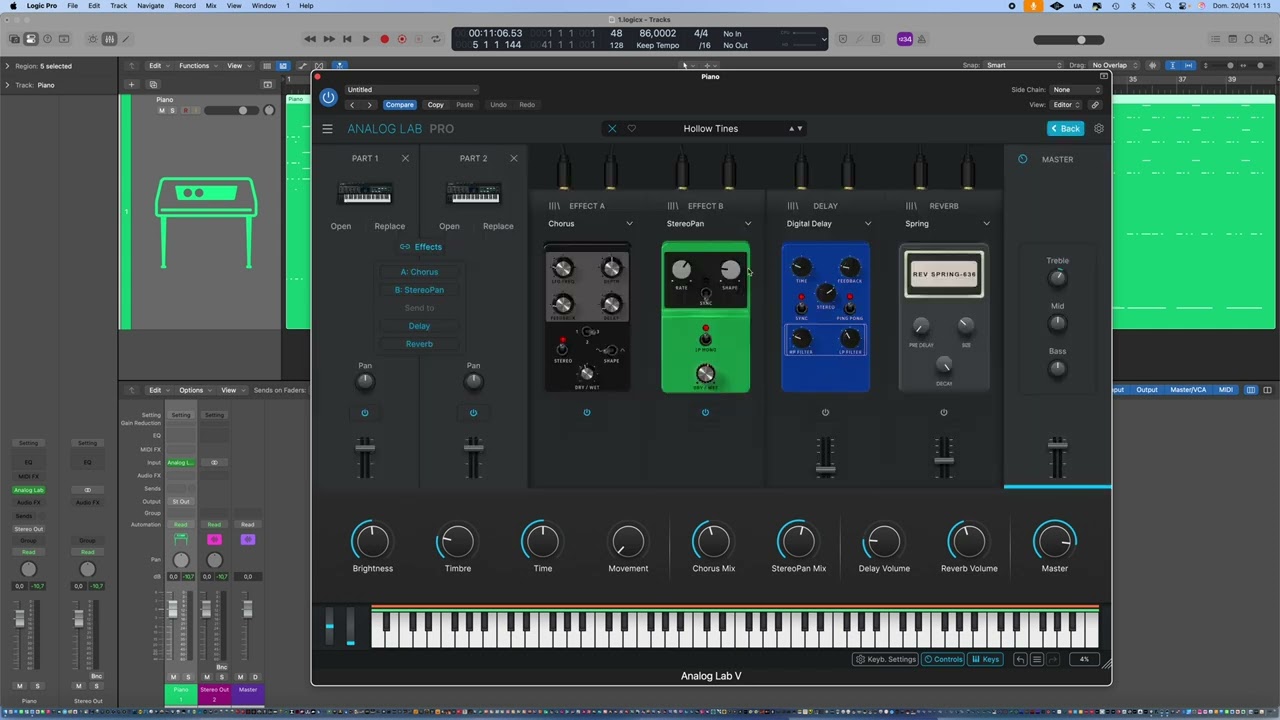Toggle the Delay power switch
Viewport: 1280px width, 720px height.
825,412
